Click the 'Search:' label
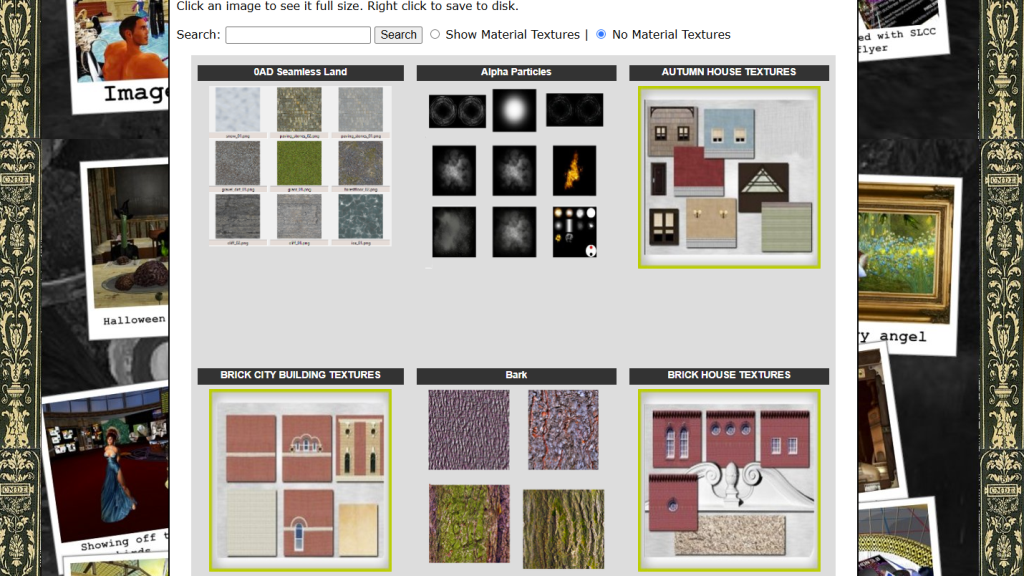The width and height of the screenshot is (1024, 576). pyautogui.click(x=199, y=35)
